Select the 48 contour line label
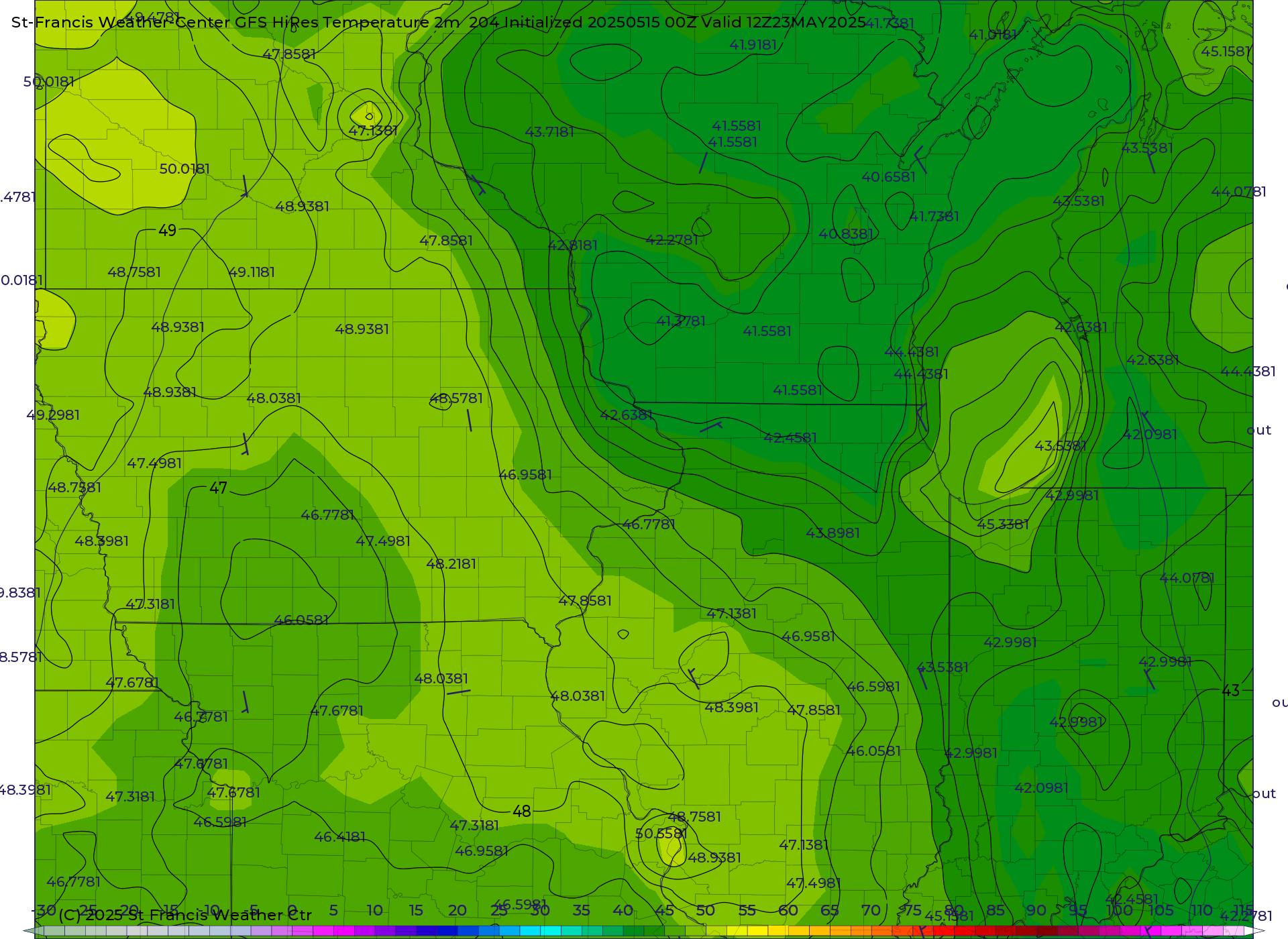 pos(522,812)
